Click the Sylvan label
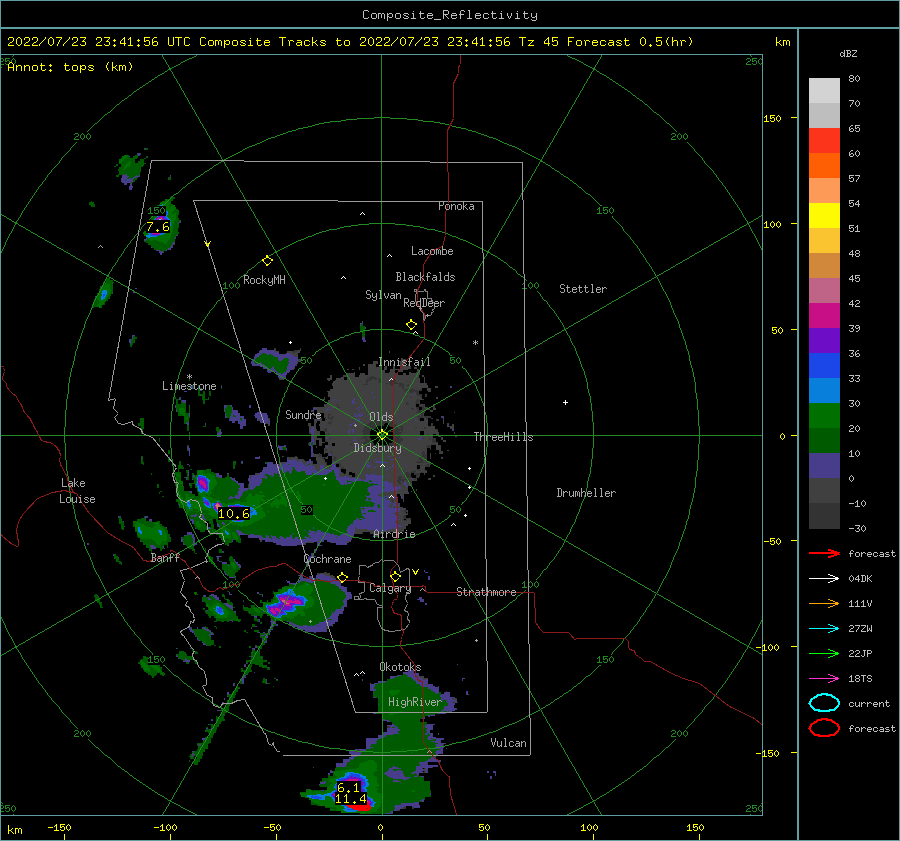This screenshot has width=900, height=841. click(x=383, y=295)
